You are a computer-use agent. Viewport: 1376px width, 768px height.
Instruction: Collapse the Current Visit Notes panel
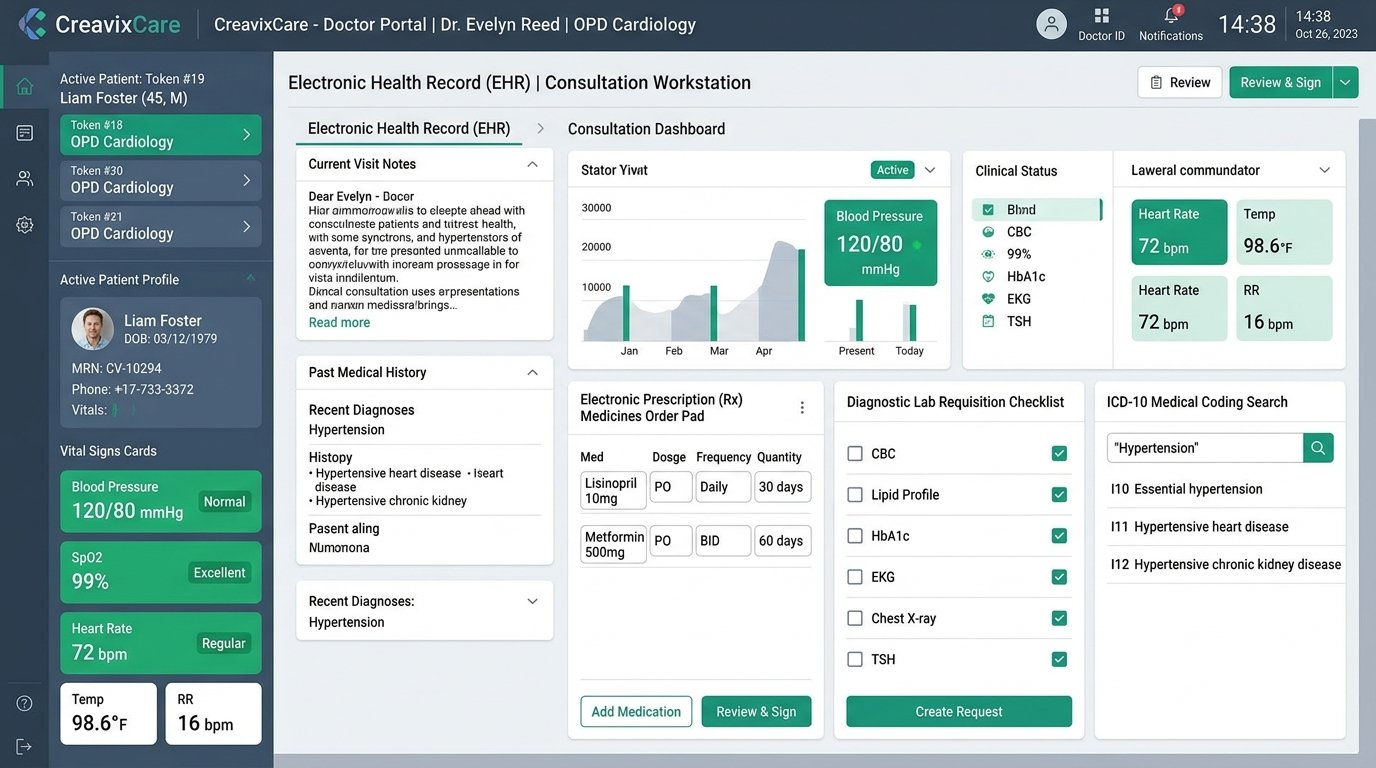click(x=532, y=164)
